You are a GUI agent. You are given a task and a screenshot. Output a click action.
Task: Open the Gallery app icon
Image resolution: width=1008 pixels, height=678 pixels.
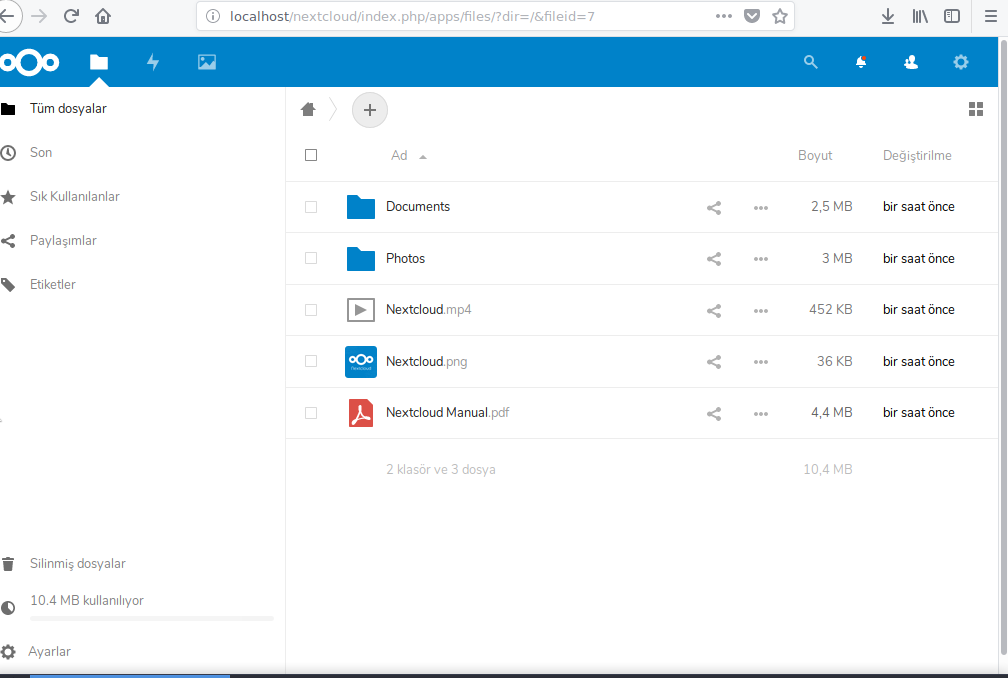pos(207,62)
